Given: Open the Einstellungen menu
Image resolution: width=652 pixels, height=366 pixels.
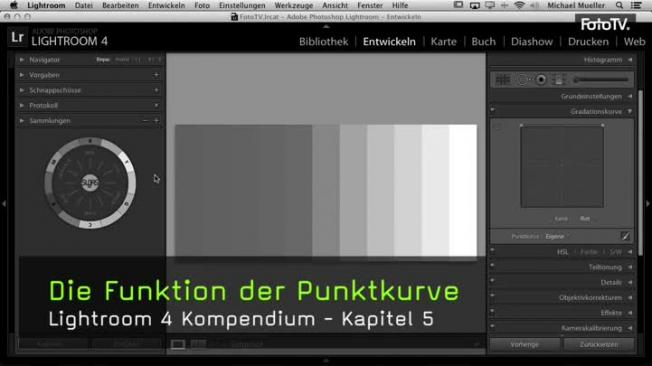Looking at the screenshot, I should point(242,5).
